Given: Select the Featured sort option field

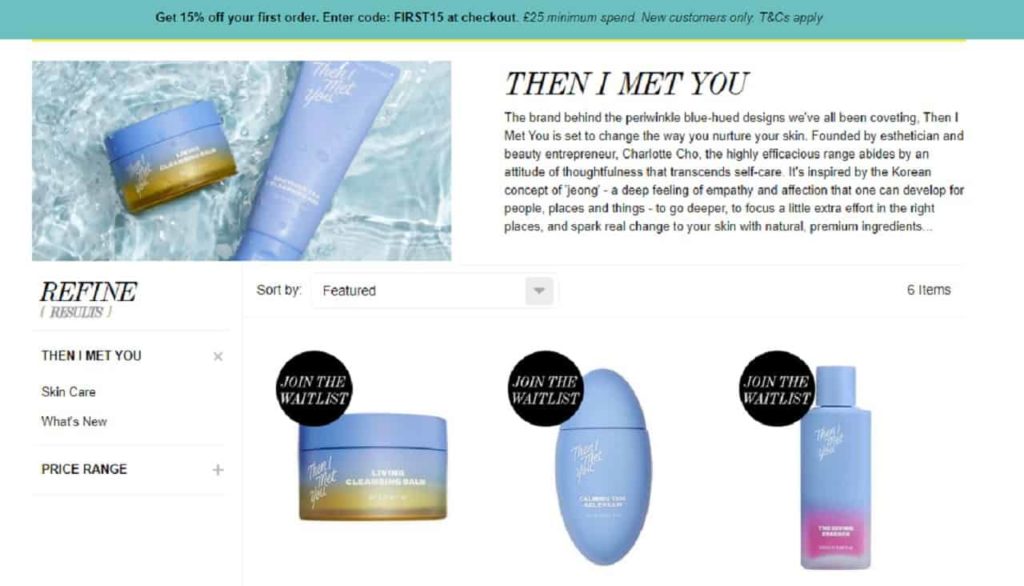Looking at the screenshot, I should [x=434, y=291].
